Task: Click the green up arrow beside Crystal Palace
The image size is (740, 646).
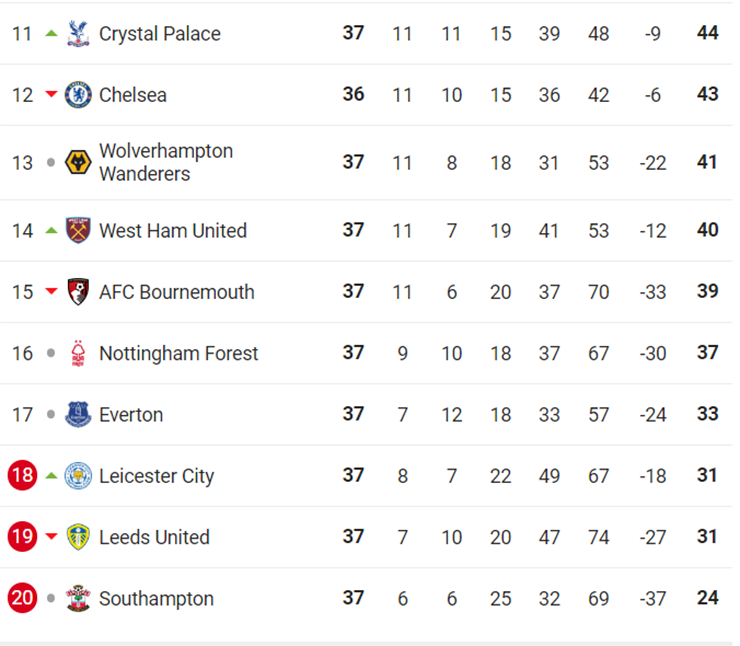Action: 51,33
